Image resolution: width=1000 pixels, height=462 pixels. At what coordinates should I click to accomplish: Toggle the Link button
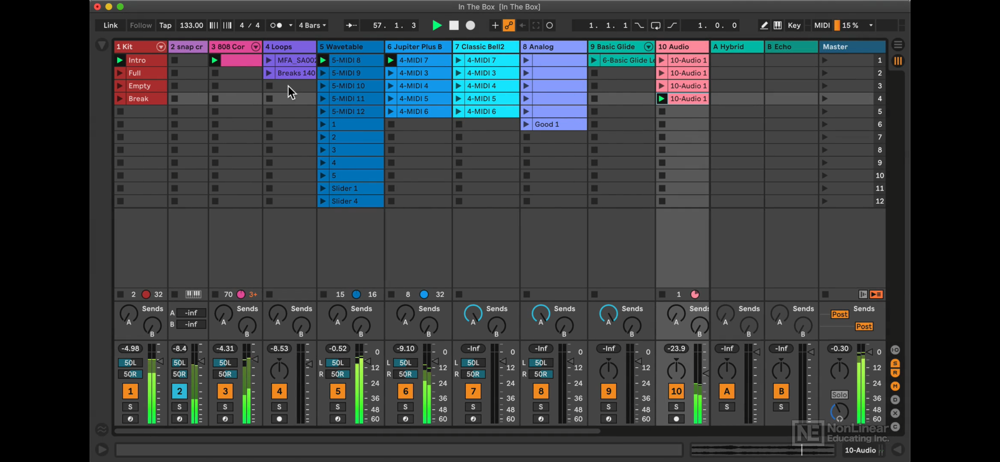click(x=110, y=25)
